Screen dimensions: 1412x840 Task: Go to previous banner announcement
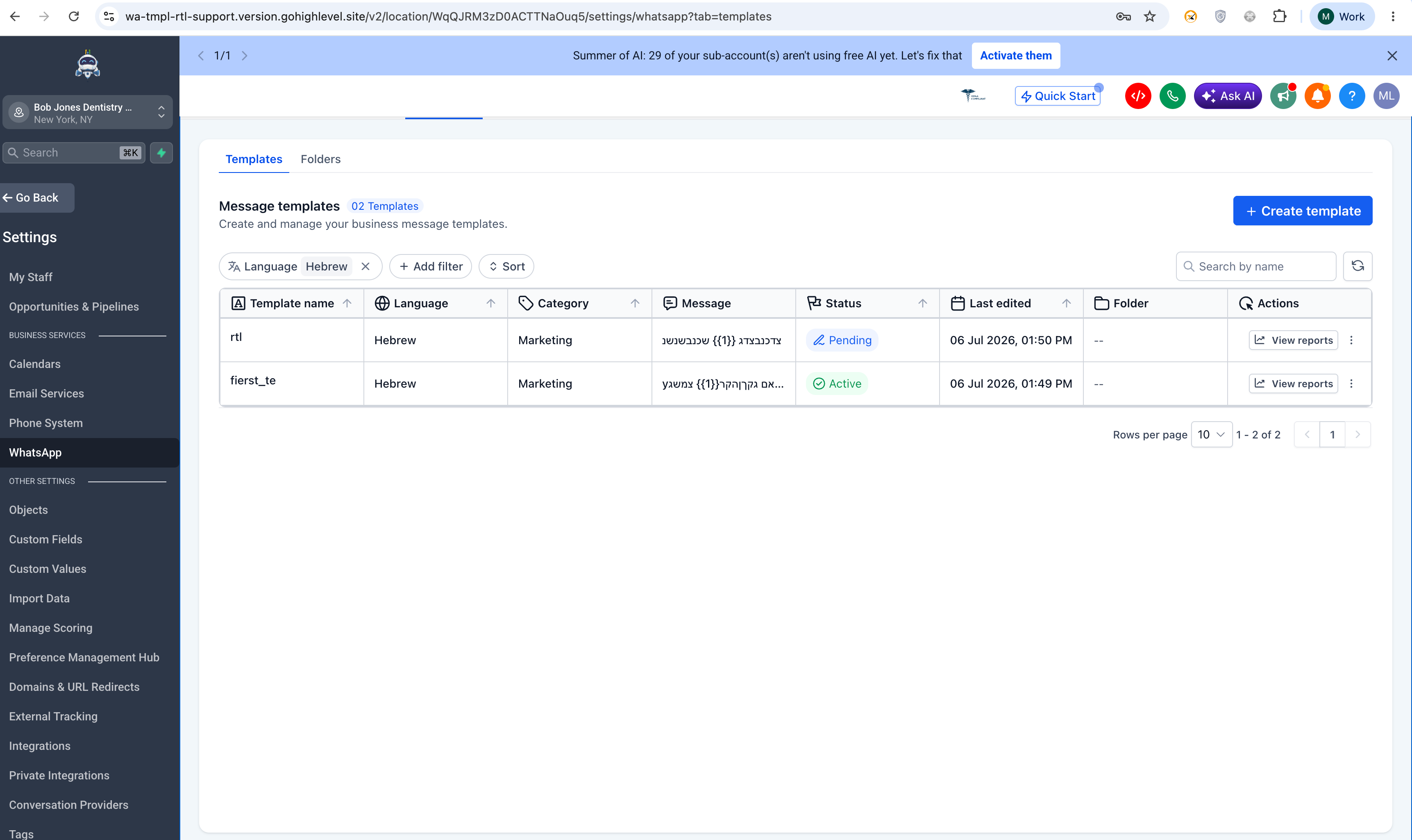[201, 55]
